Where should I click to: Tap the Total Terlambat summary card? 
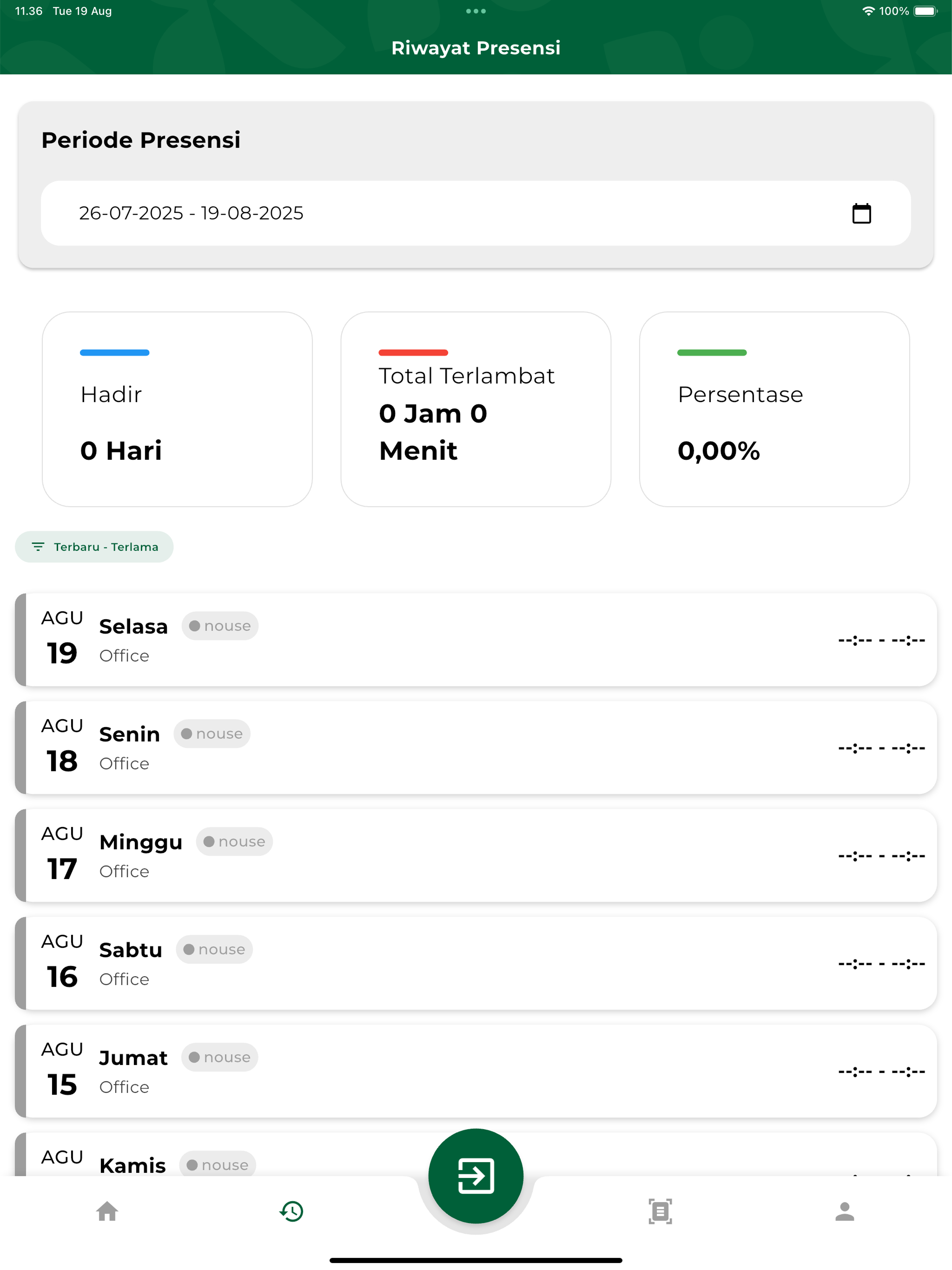coord(476,410)
